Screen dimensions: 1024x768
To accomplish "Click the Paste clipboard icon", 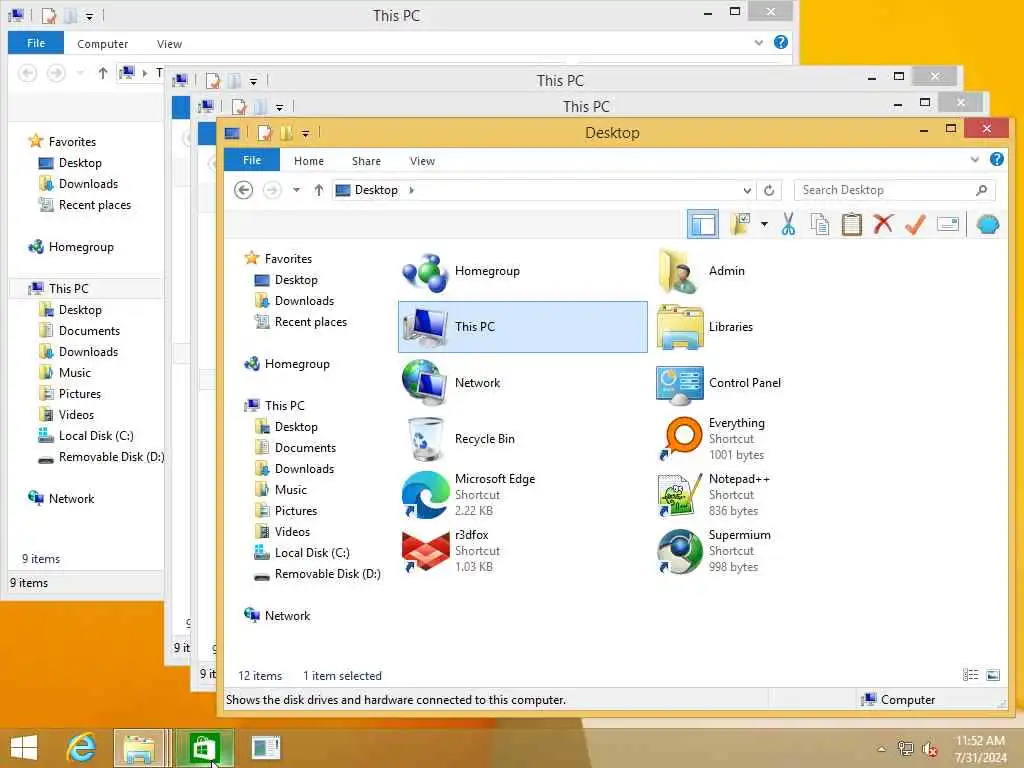I will click(852, 225).
